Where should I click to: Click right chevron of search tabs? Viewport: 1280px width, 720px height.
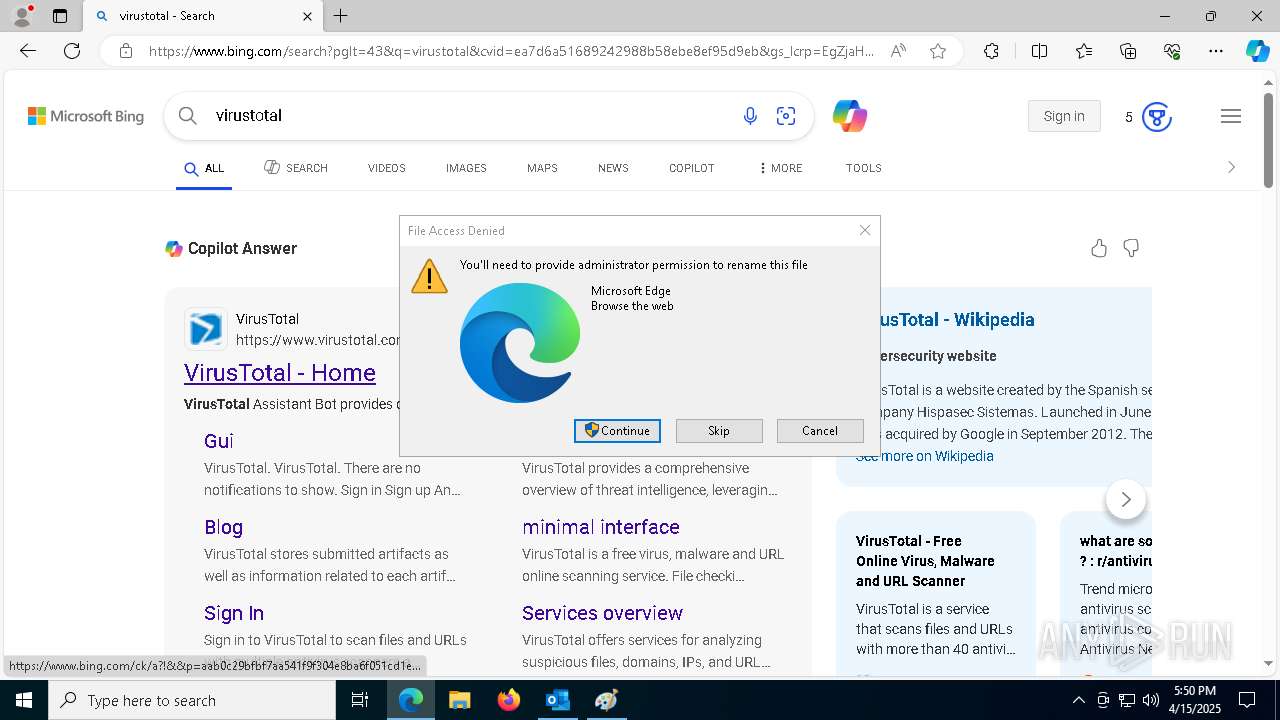click(1231, 168)
